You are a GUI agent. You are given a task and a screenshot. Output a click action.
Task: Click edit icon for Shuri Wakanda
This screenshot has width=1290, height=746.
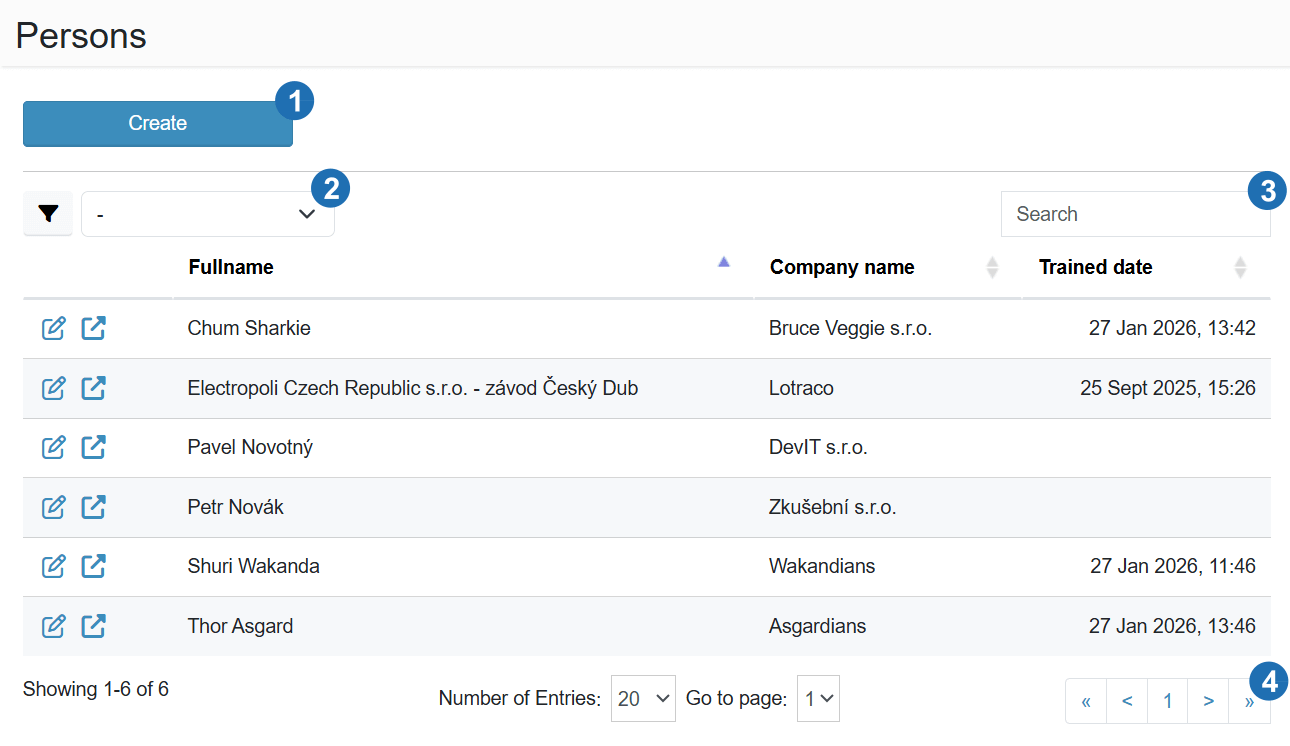click(54, 566)
